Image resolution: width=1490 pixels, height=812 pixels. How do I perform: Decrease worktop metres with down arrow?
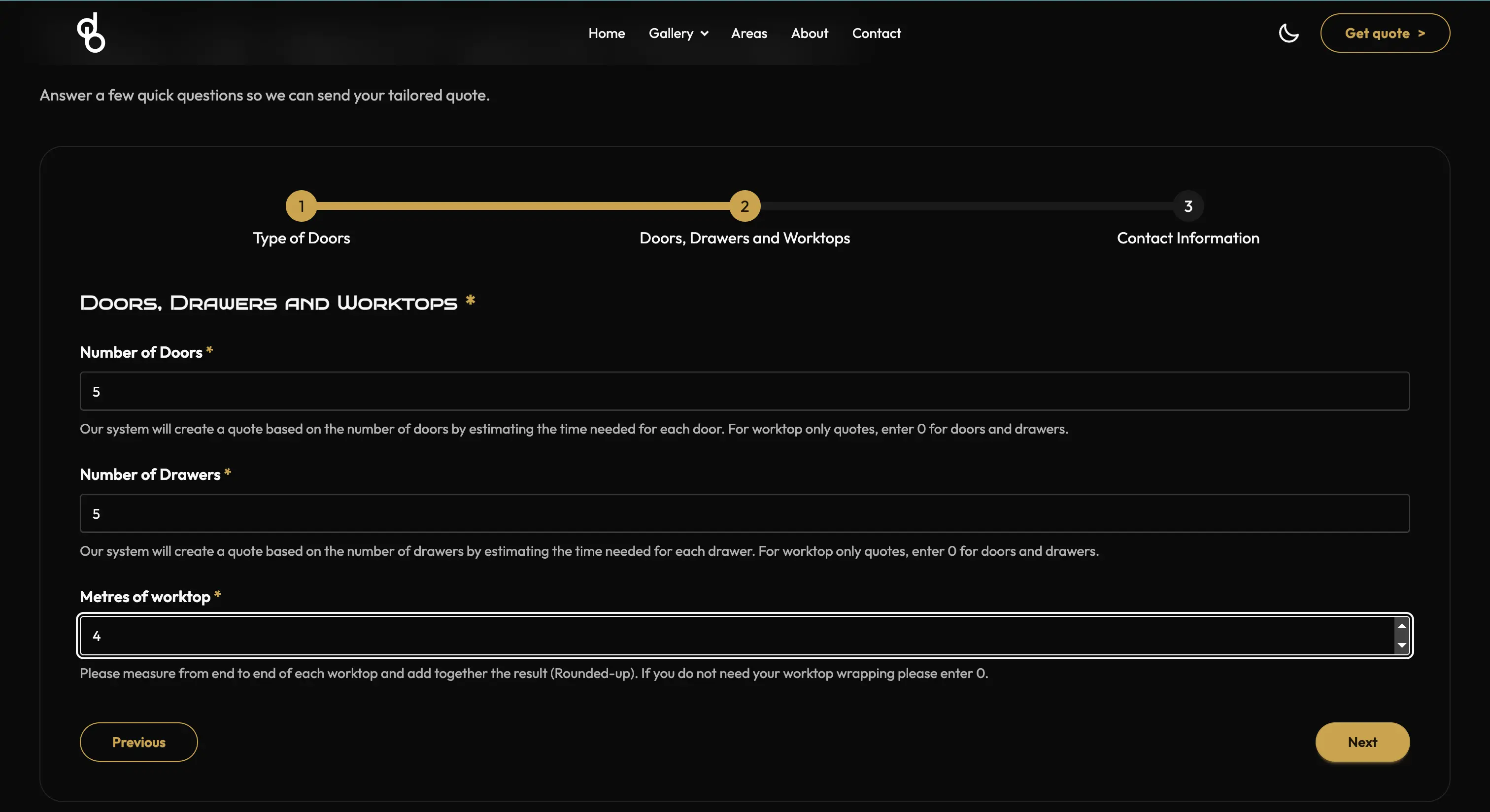click(1401, 645)
